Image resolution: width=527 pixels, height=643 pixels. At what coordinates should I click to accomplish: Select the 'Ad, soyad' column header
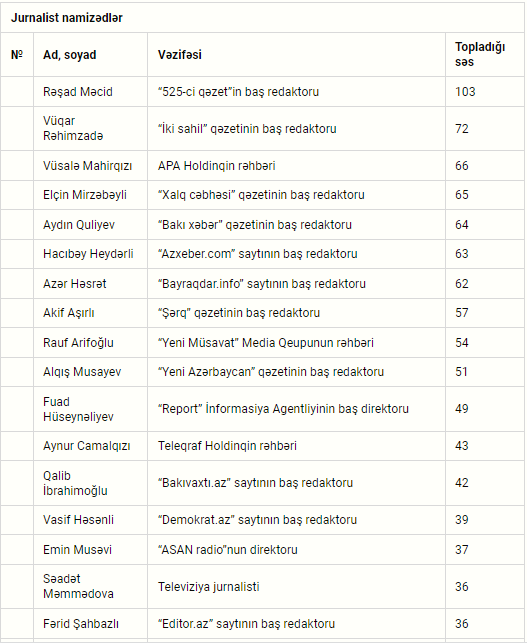click(x=70, y=55)
